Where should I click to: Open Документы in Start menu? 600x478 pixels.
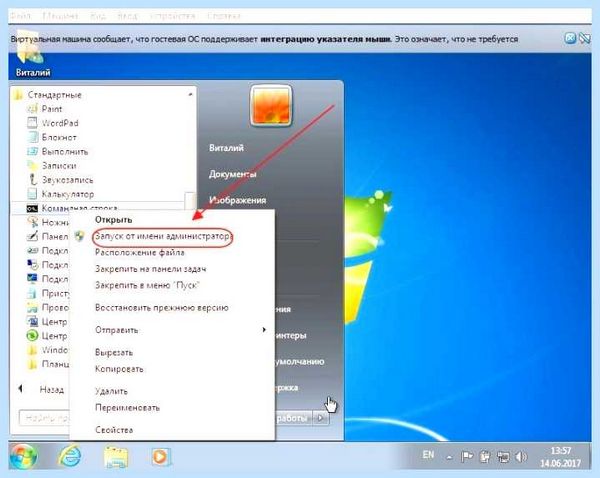[x=233, y=174]
